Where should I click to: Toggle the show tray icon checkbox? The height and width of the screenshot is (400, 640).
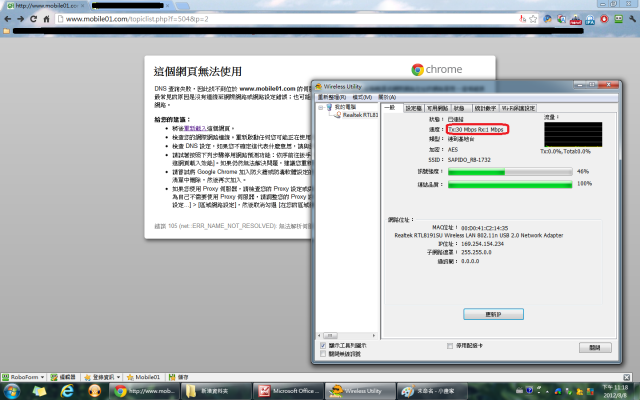(x=323, y=346)
